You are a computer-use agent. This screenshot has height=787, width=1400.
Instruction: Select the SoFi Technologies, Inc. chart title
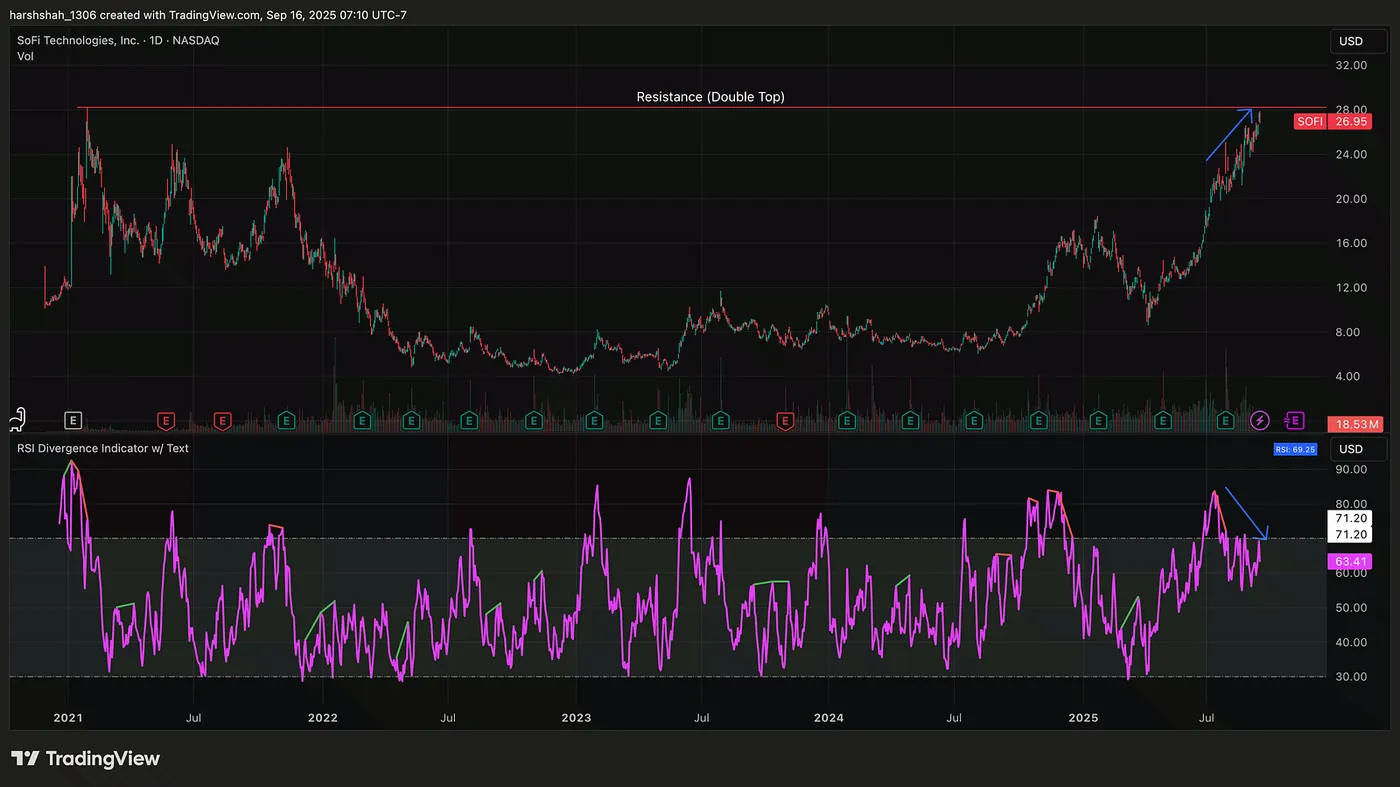point(118,40)
